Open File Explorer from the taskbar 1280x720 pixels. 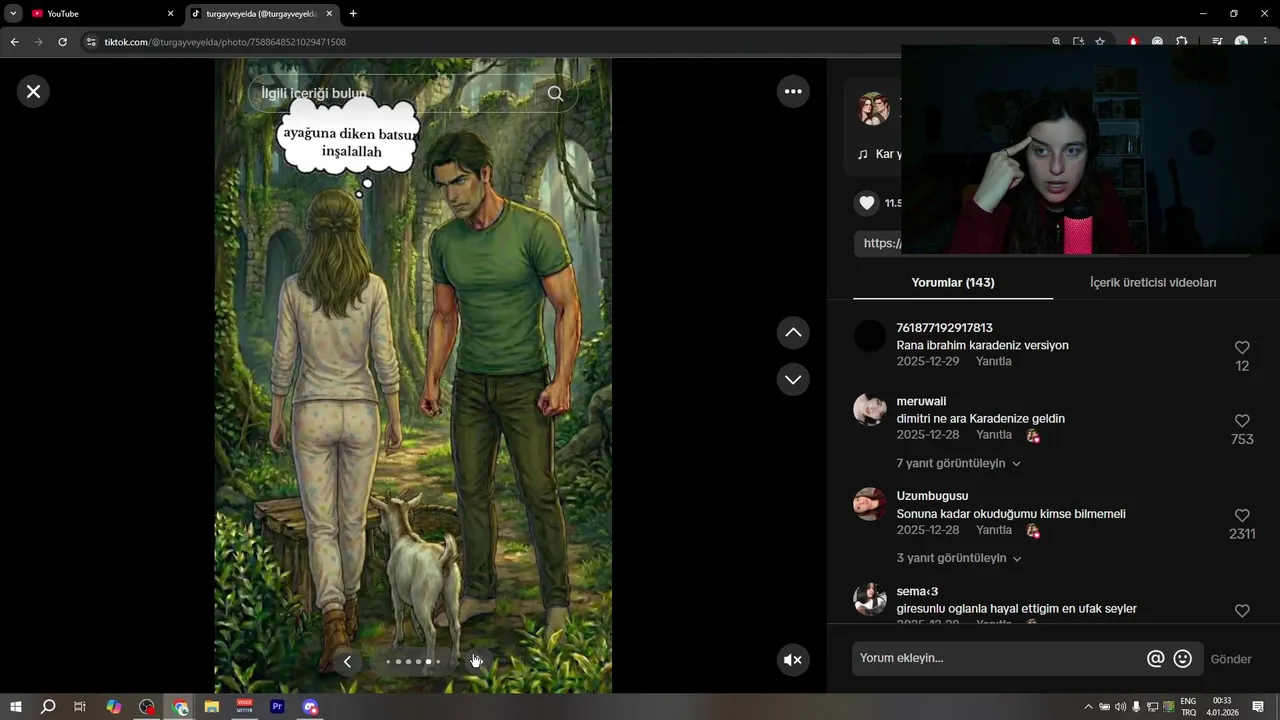tap(212, 707)
